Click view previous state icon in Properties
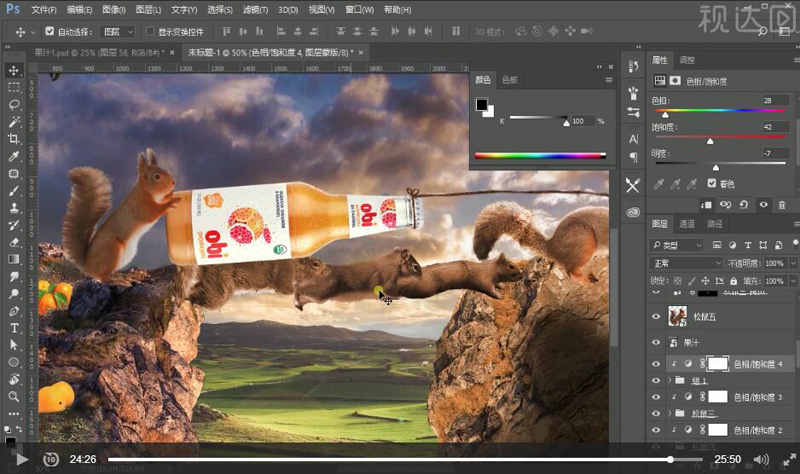Screen dimensions: 800x474 725,205
